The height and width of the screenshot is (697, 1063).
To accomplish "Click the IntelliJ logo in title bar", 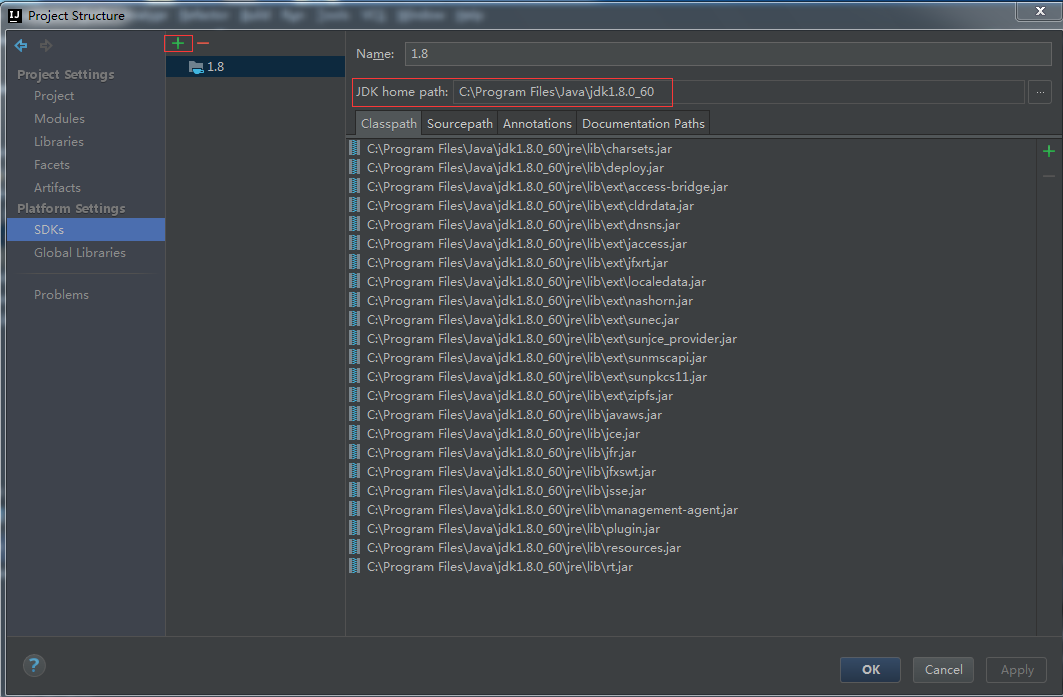I will (15, 15).
